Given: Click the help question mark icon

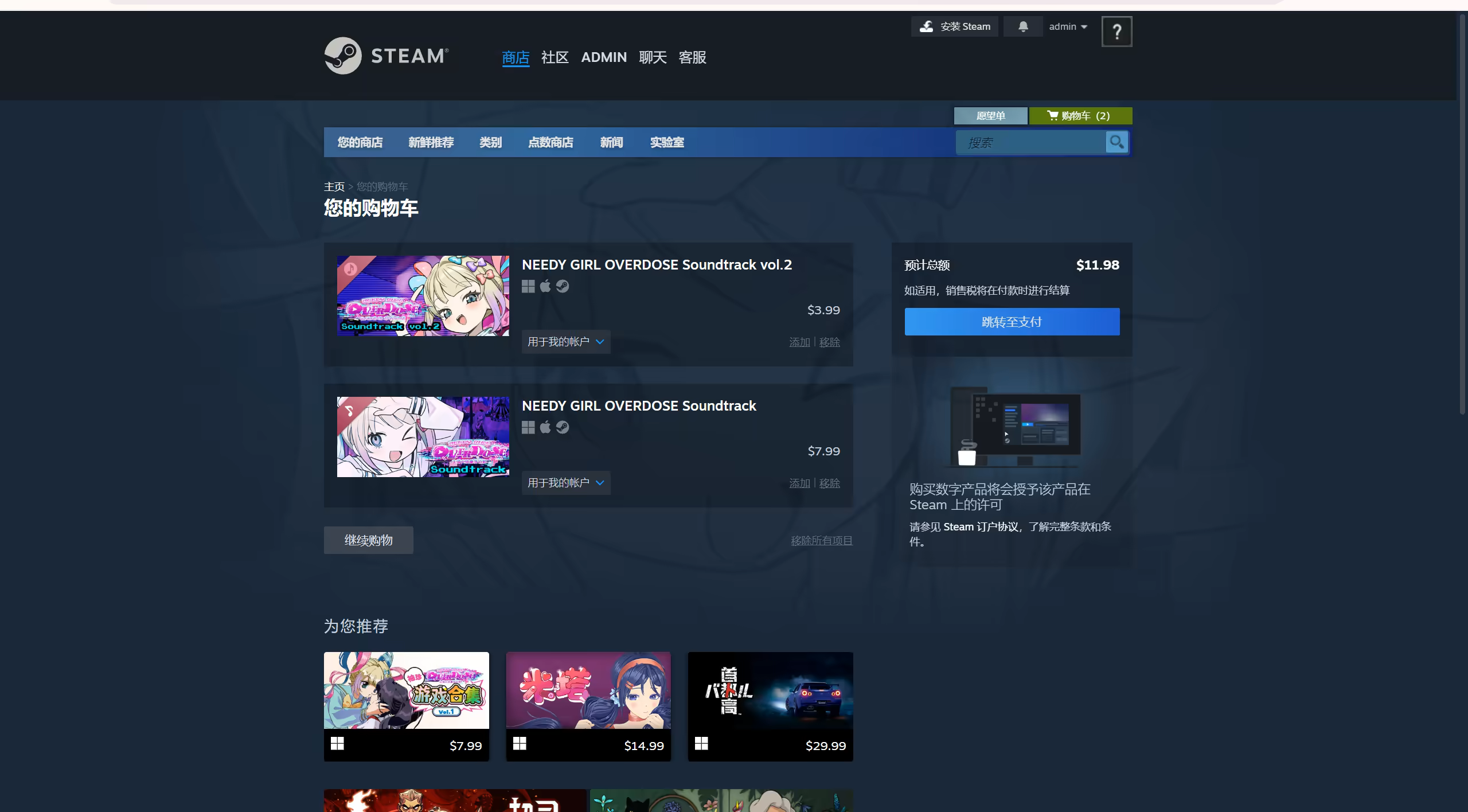Looking at the screenshot, I should coord(1116,32).
